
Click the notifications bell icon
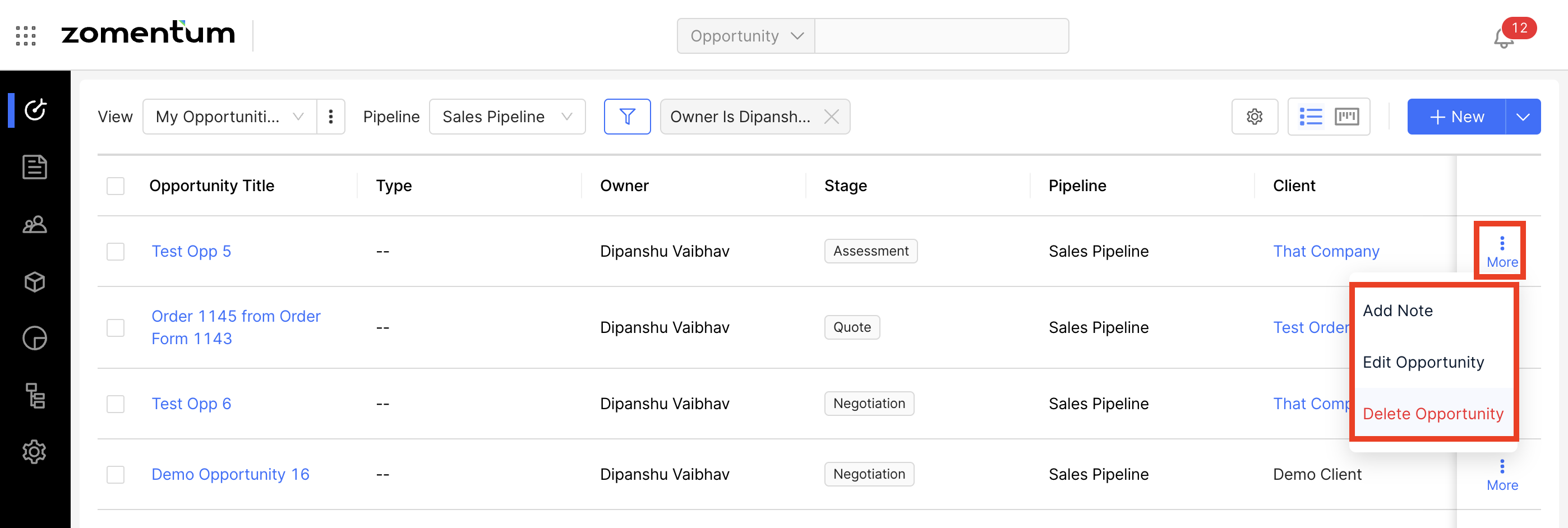1504,38
